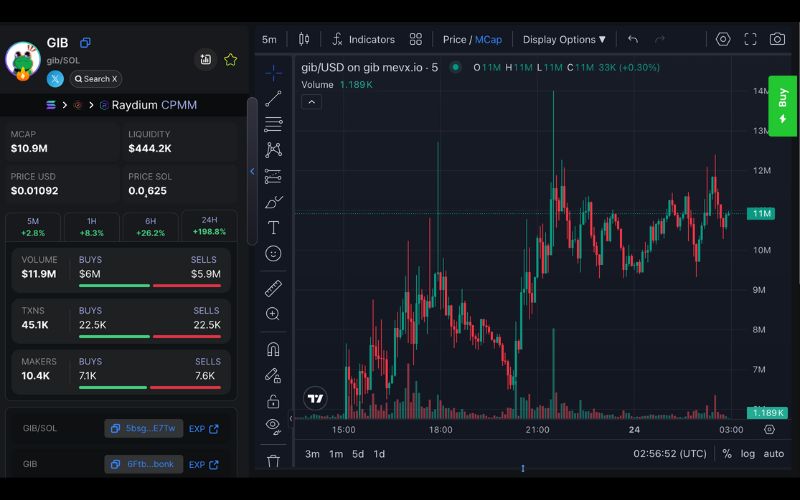800x500 pixels.
Task: Select the 24H change tab
Action: point(209,226)
